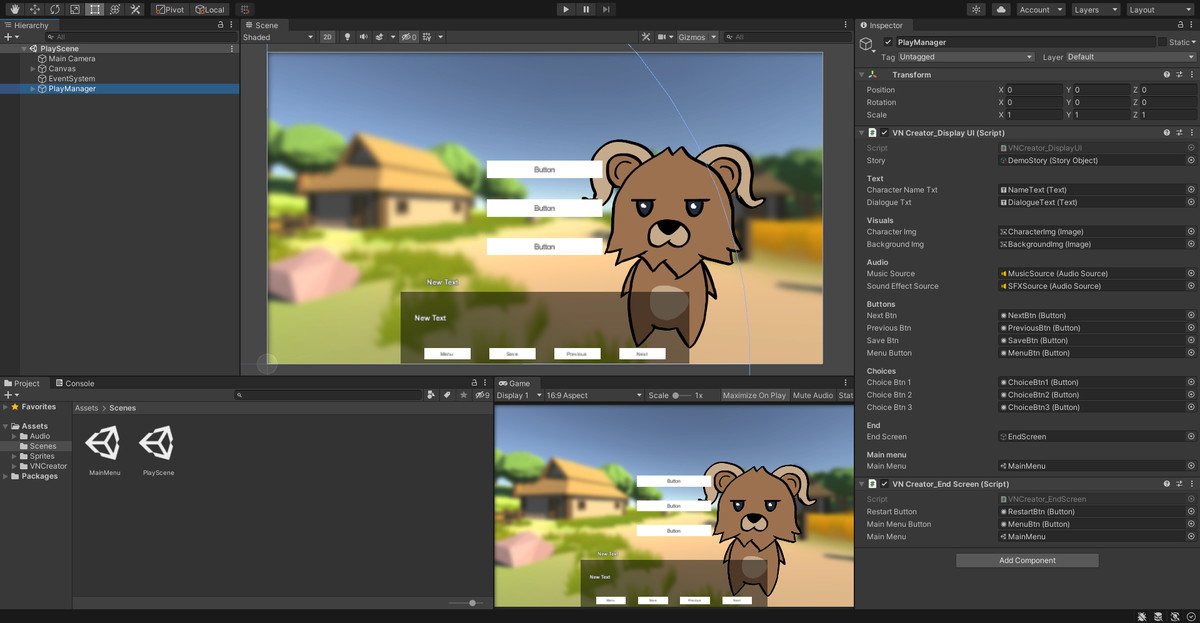The width and height of the screenshot is (1200, 623).
Task: Toggle 2D view mode in Scene
Action: [x=327, y=37]
